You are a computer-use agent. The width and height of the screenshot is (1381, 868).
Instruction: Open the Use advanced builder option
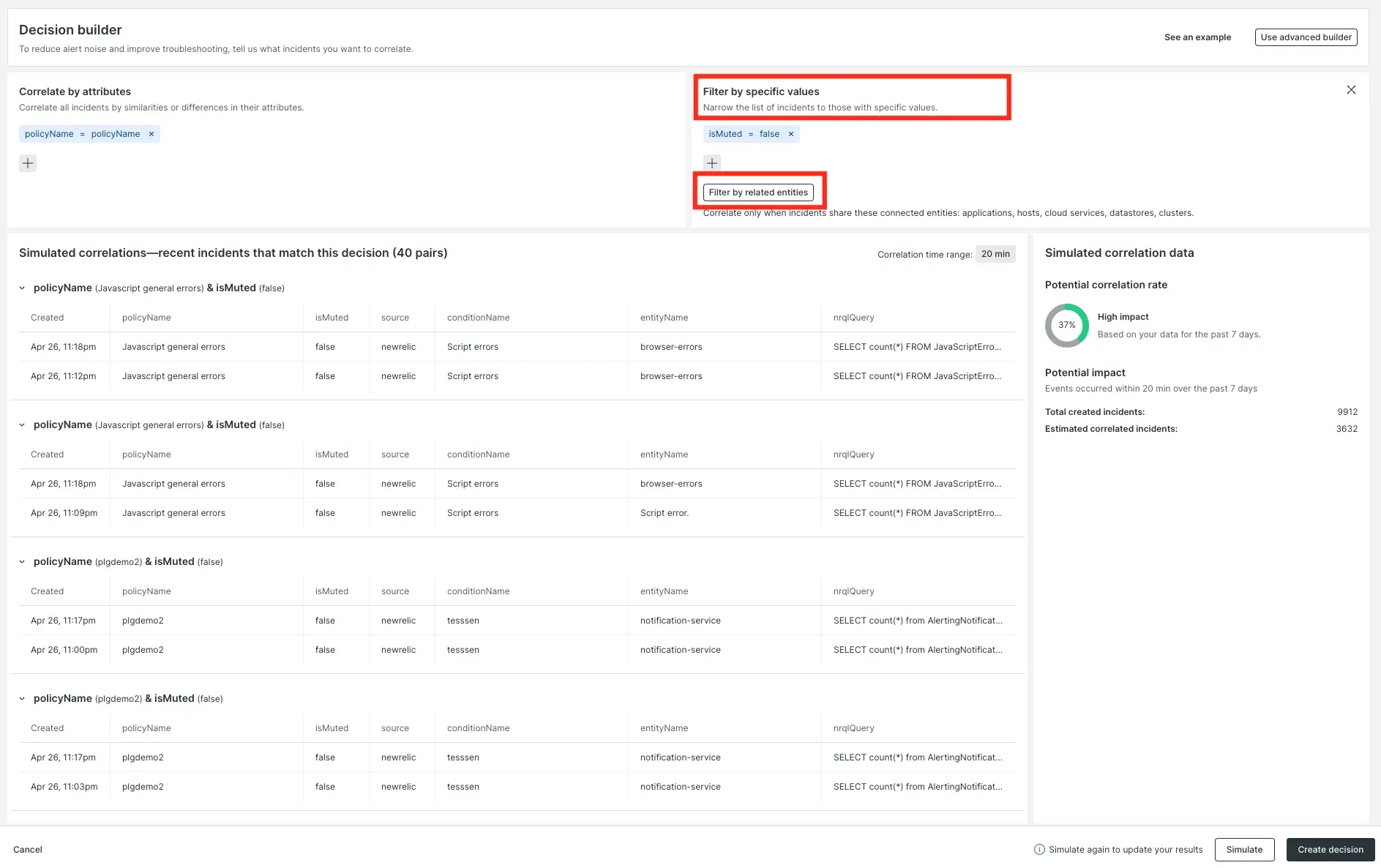coord(1306,37)
